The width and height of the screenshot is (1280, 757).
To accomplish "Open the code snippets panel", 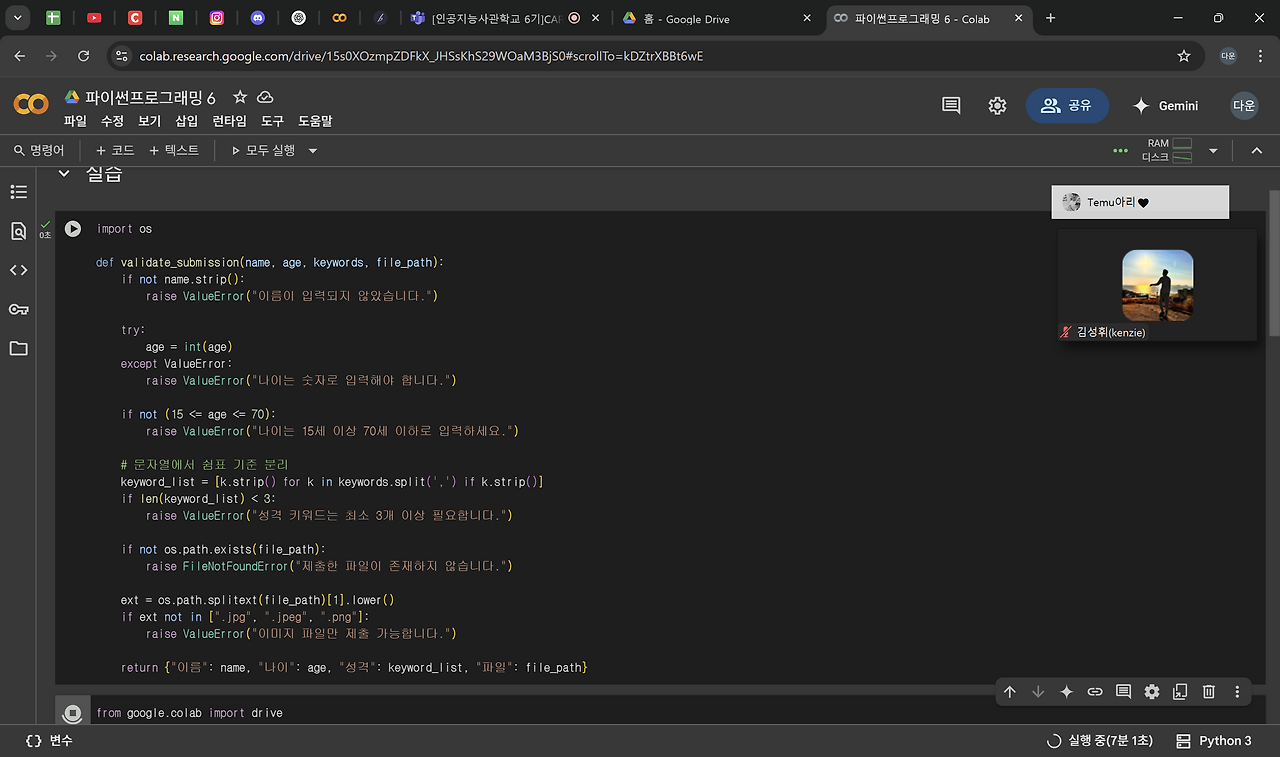I will click(x=18, y=269).
